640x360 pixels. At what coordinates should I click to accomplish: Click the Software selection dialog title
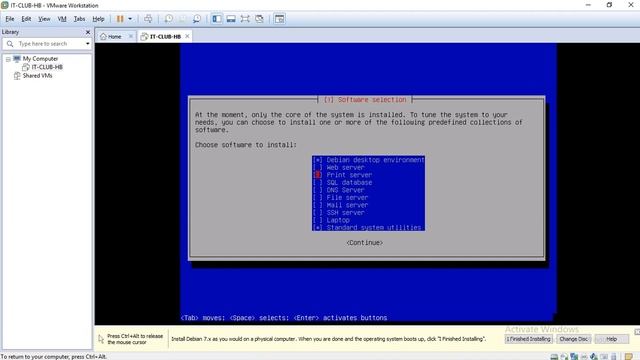[x=365, y=100]
